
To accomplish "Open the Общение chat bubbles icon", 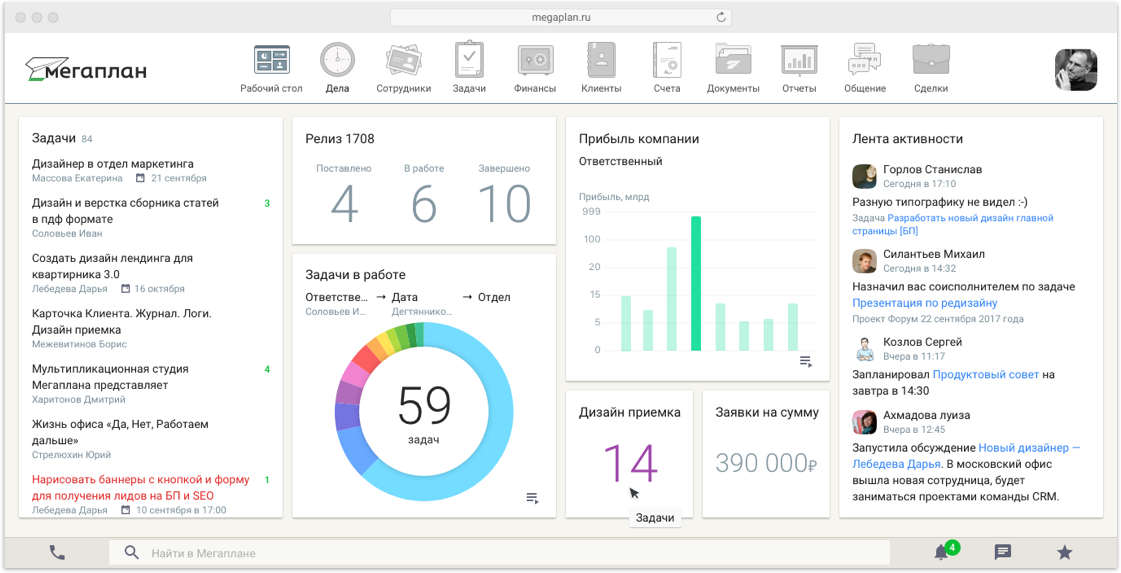I will (x=865, y=61).
